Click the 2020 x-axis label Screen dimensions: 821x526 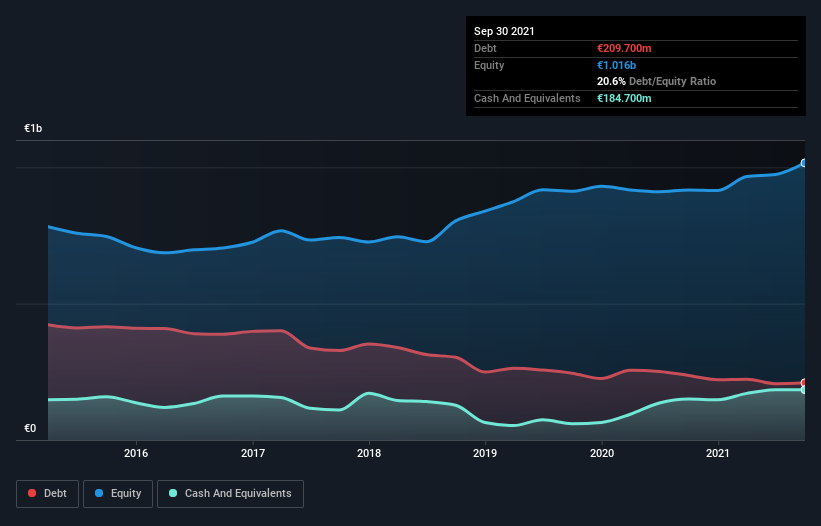point(602,453)
